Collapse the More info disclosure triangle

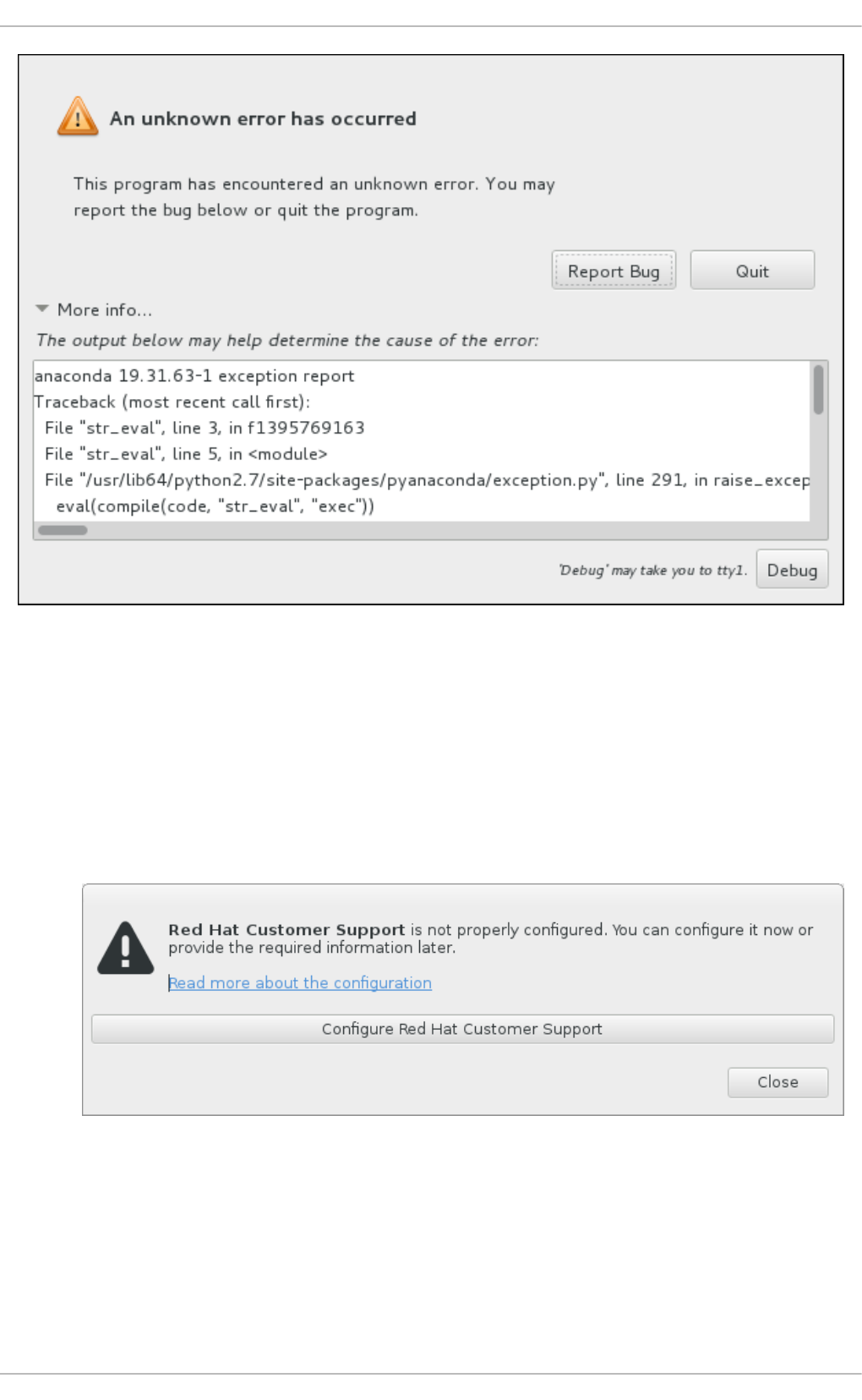[x=42, y=309]
